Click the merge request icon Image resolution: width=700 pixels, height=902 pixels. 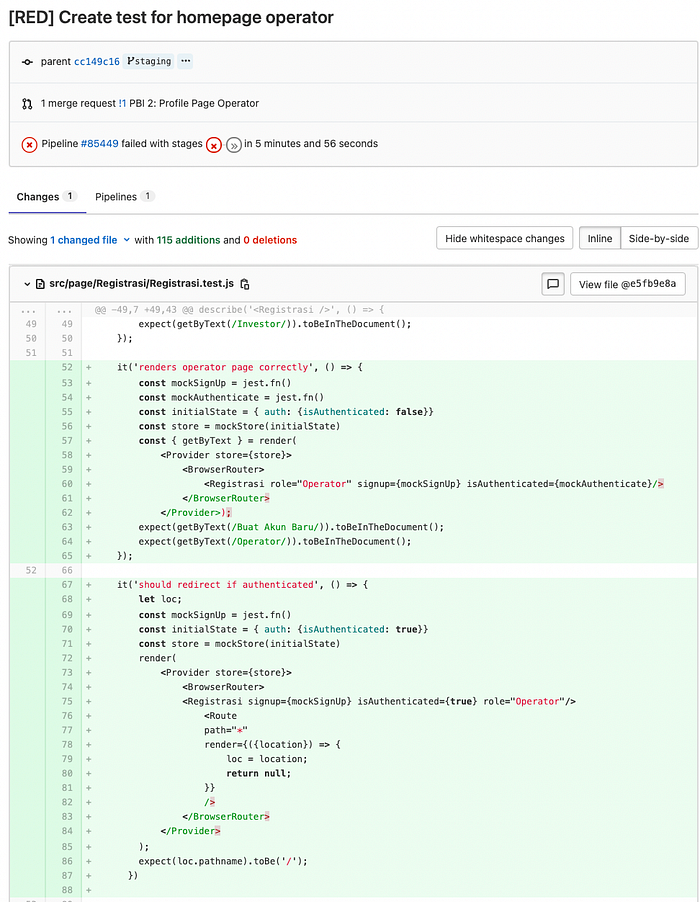tap(27, 104)
